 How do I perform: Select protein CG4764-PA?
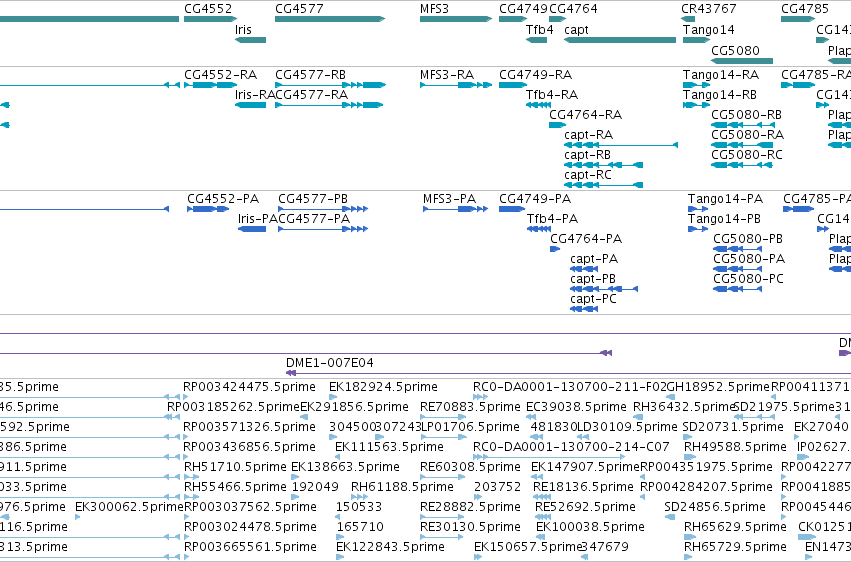[555, 249]
